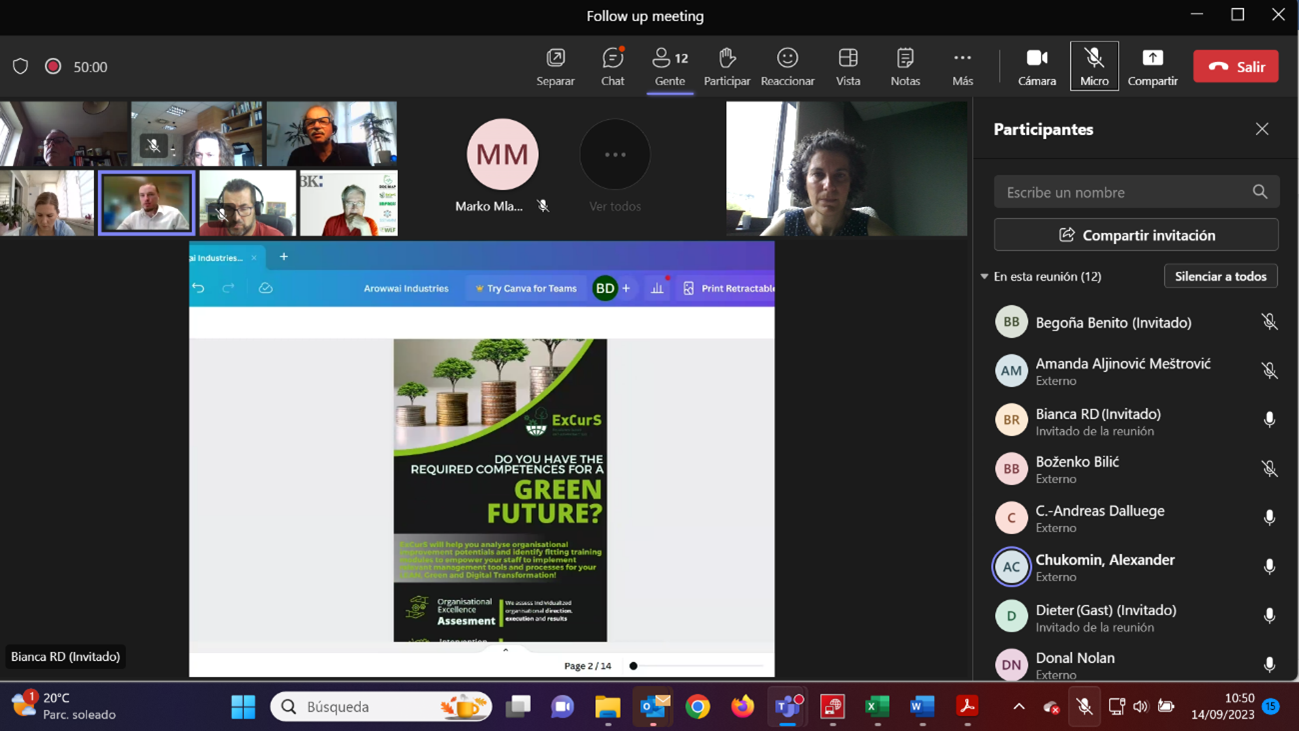The width and height of the screenshot is (1299, 731).
Task: Toggle the Gente participants panel
Action: coord(670,67)
